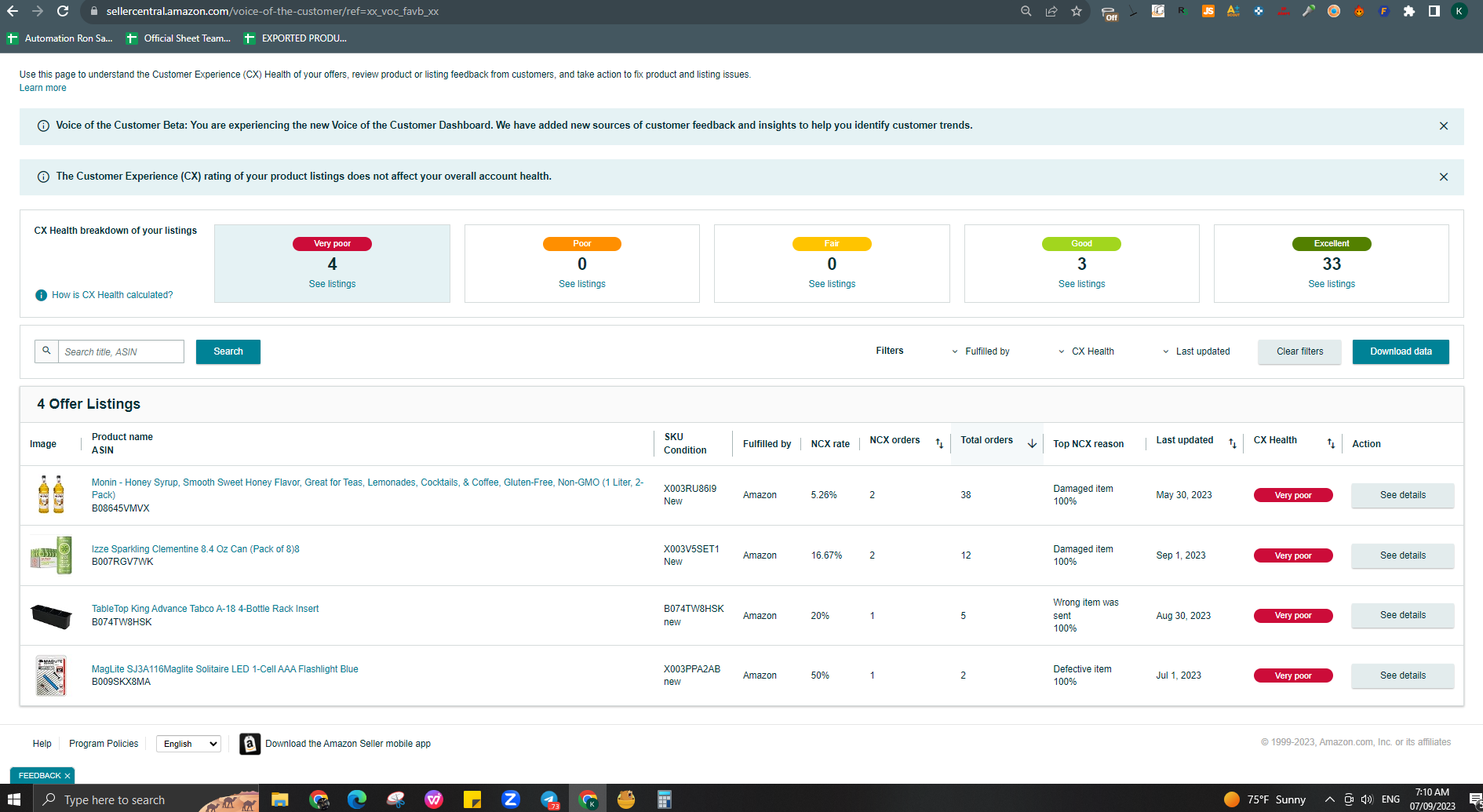1483x812 pixels.
Task: Expand the Last updated filter
Action: click(1196, 351)
